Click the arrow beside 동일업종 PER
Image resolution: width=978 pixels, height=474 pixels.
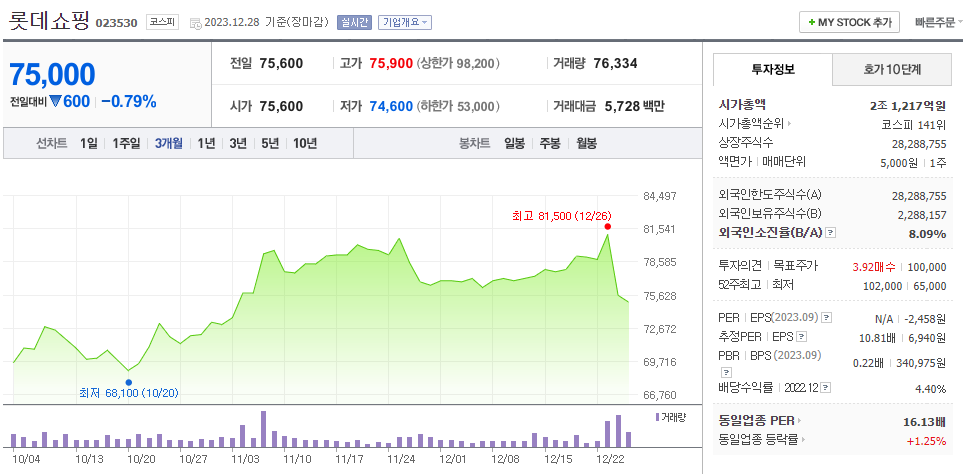point(800,421)
